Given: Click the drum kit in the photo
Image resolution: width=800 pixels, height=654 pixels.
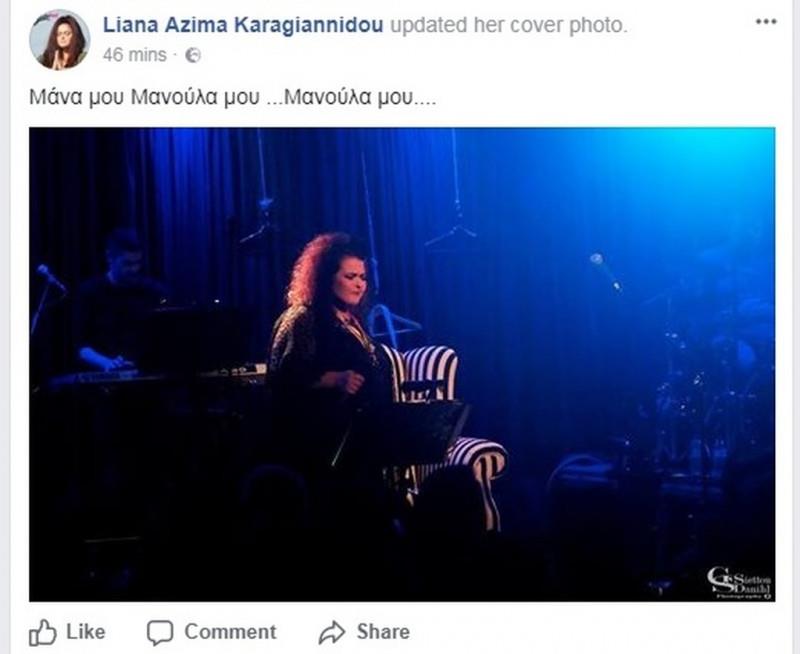Looking at the screenshot, I should [x=709, y=388].
